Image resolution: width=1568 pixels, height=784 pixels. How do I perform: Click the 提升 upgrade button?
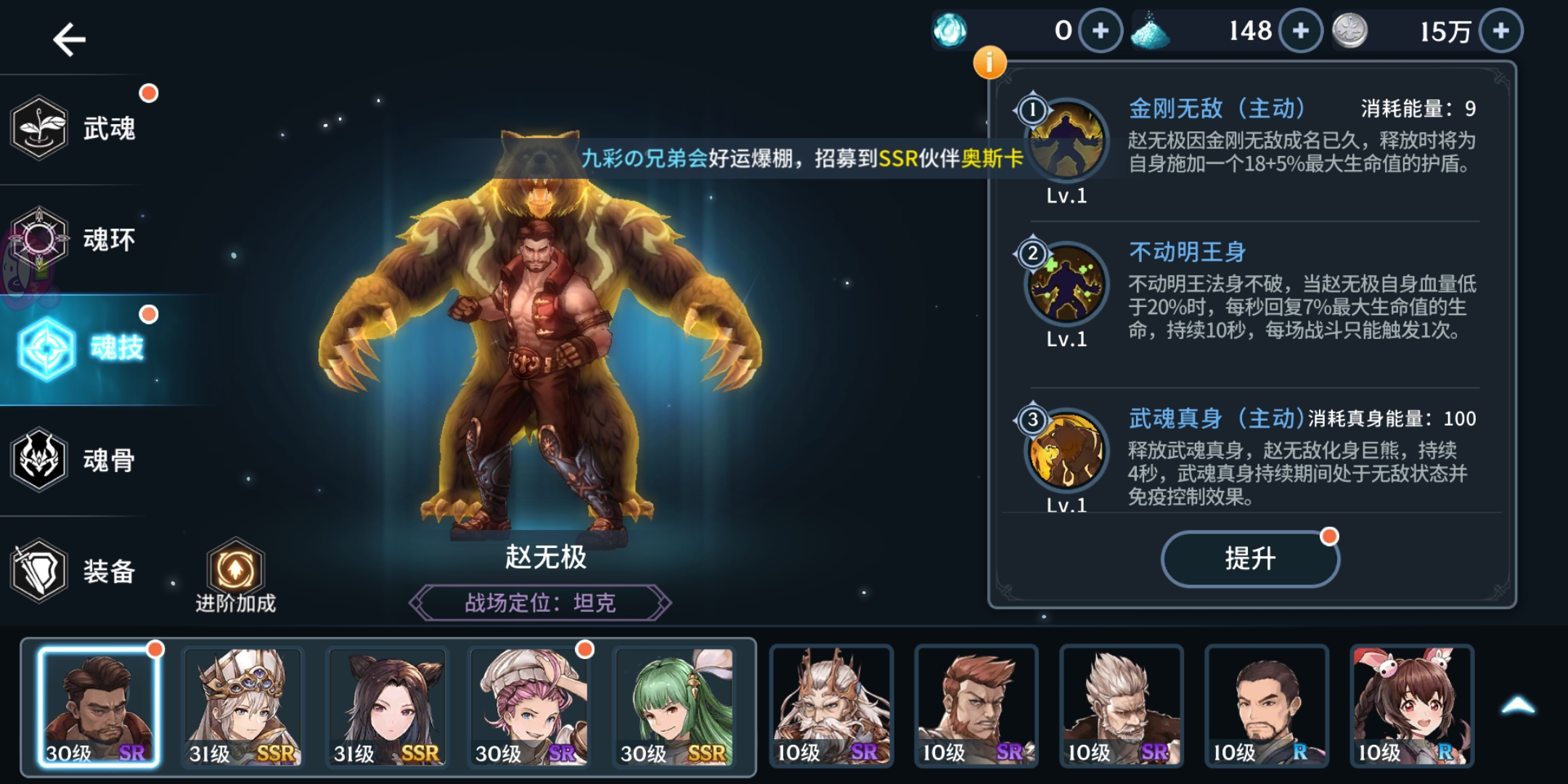coord(1250,558)
